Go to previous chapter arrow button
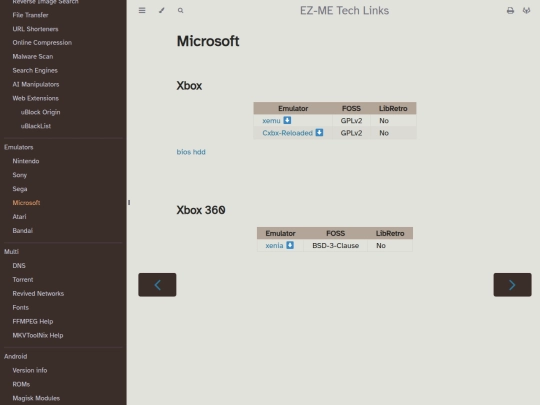 (157, 285)
